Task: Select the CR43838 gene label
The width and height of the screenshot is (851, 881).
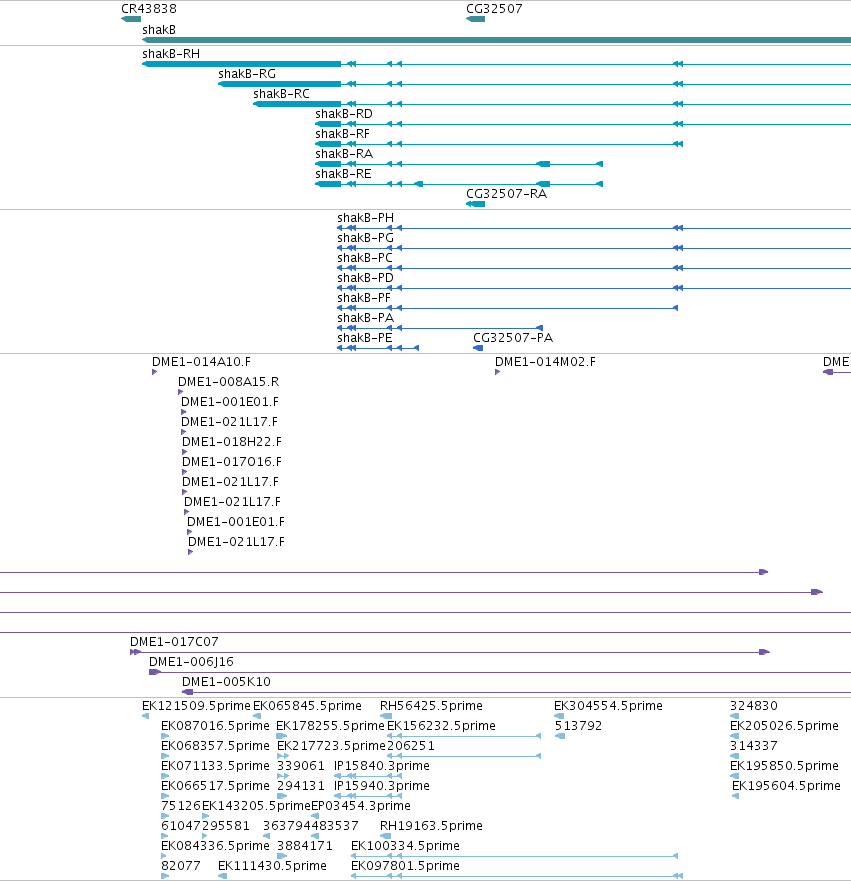Action: pos(149,9)
